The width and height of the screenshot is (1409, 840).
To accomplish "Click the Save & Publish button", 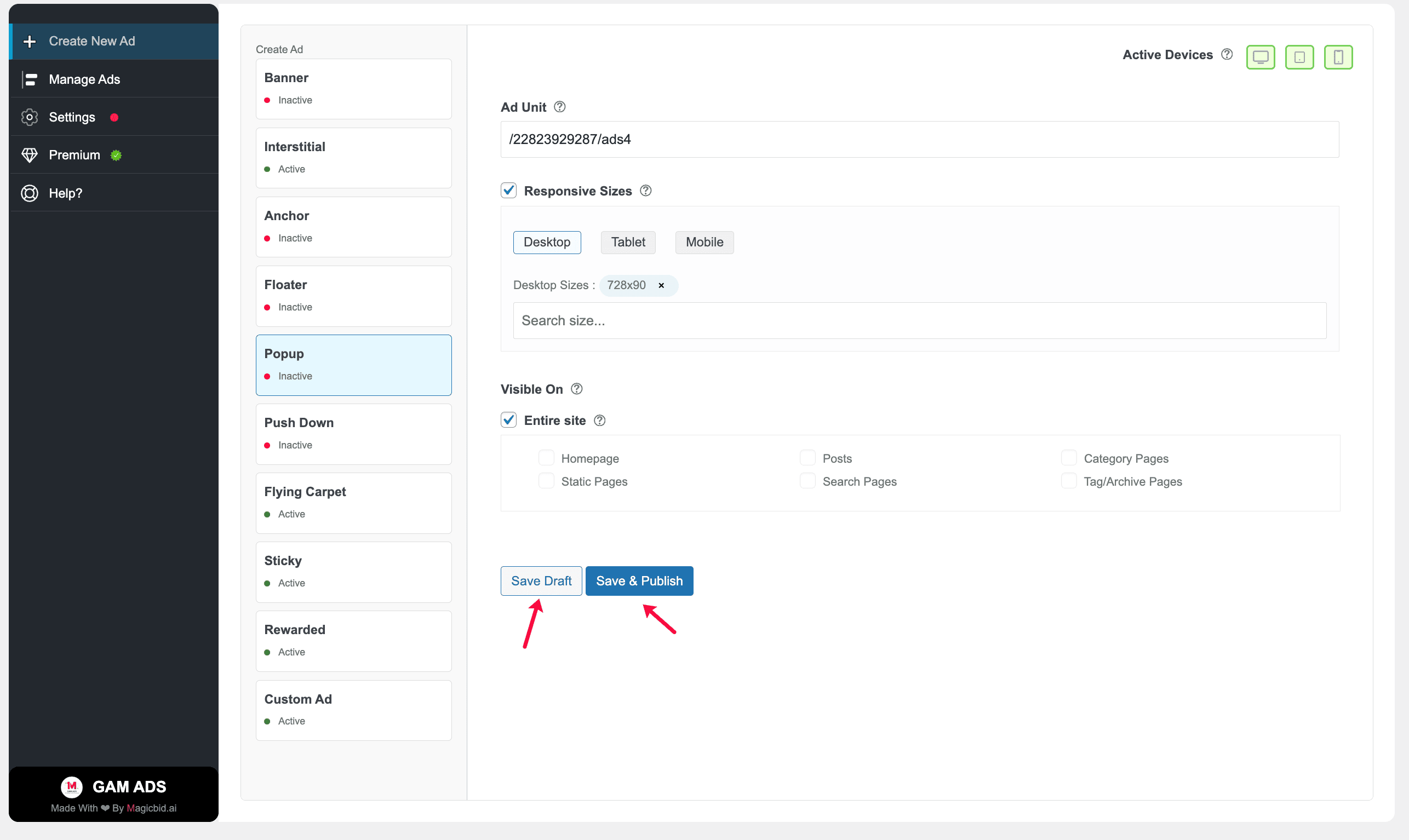I will 639,581.
